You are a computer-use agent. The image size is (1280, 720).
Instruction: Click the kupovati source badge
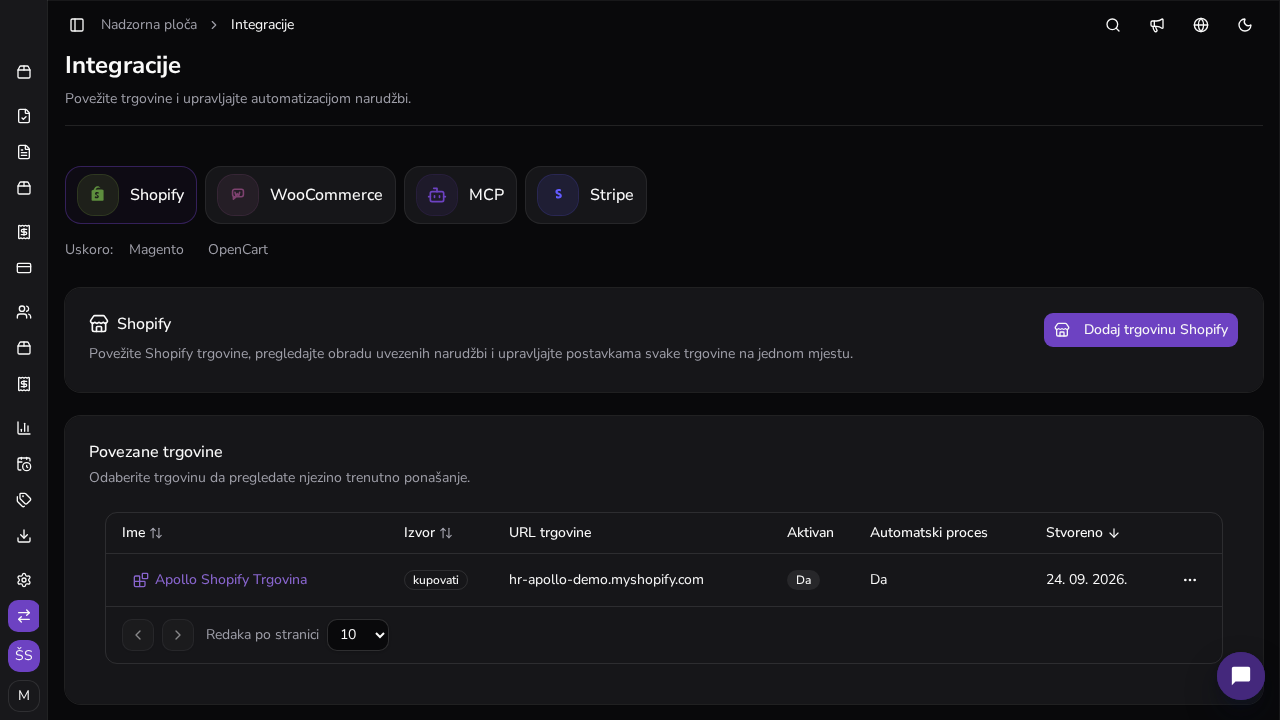(436, 580)
